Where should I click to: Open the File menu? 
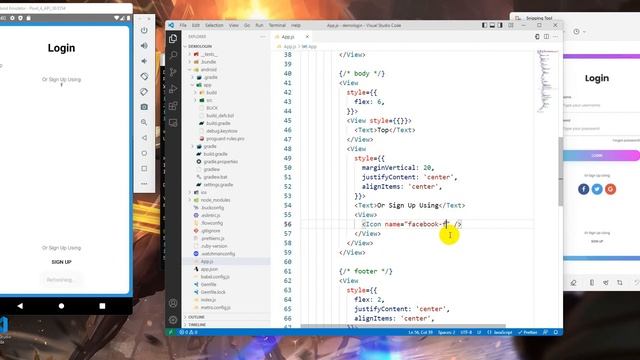183,25
